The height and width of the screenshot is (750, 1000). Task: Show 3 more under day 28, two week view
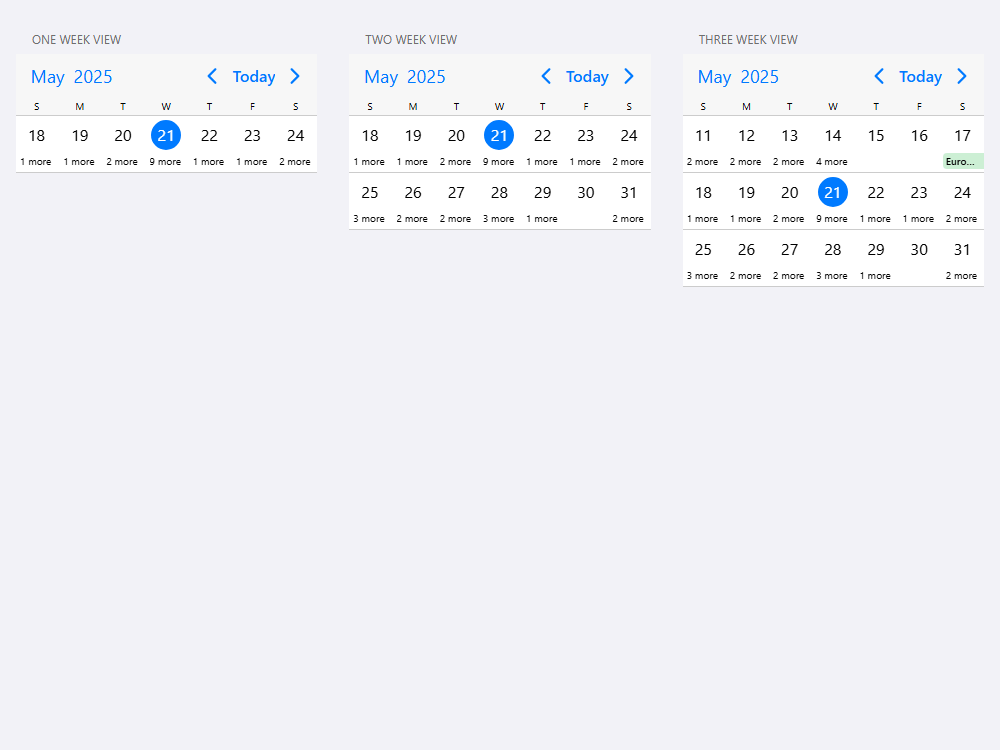[x=498, y=219]
